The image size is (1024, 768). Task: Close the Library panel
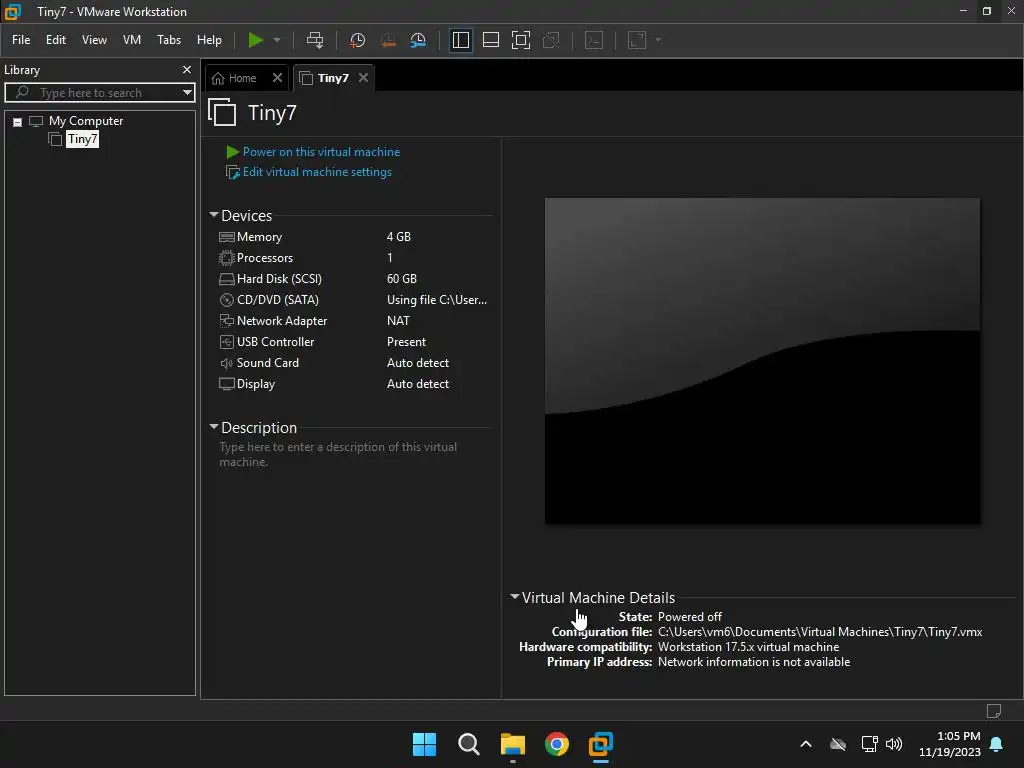[187, 69]
